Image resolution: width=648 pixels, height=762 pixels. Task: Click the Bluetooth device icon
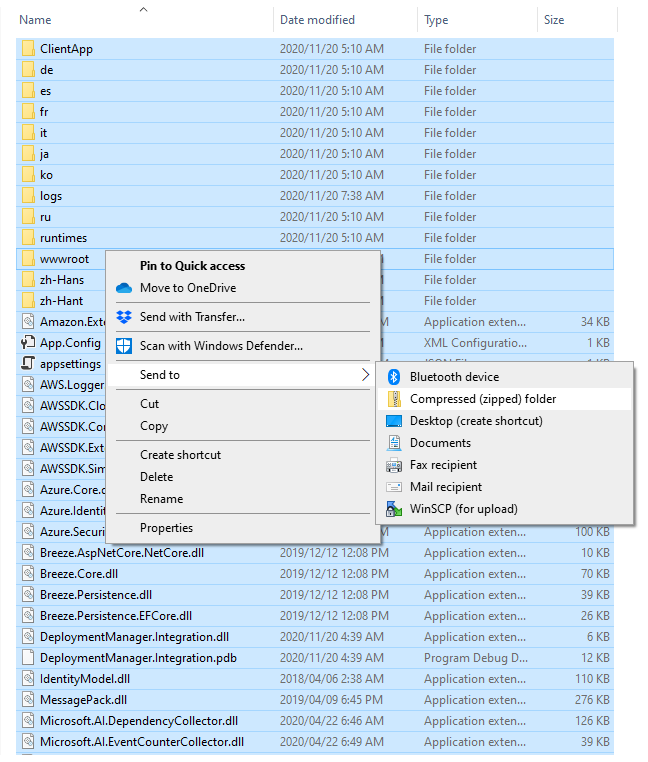pyautogui.click(x=394, y=377)
